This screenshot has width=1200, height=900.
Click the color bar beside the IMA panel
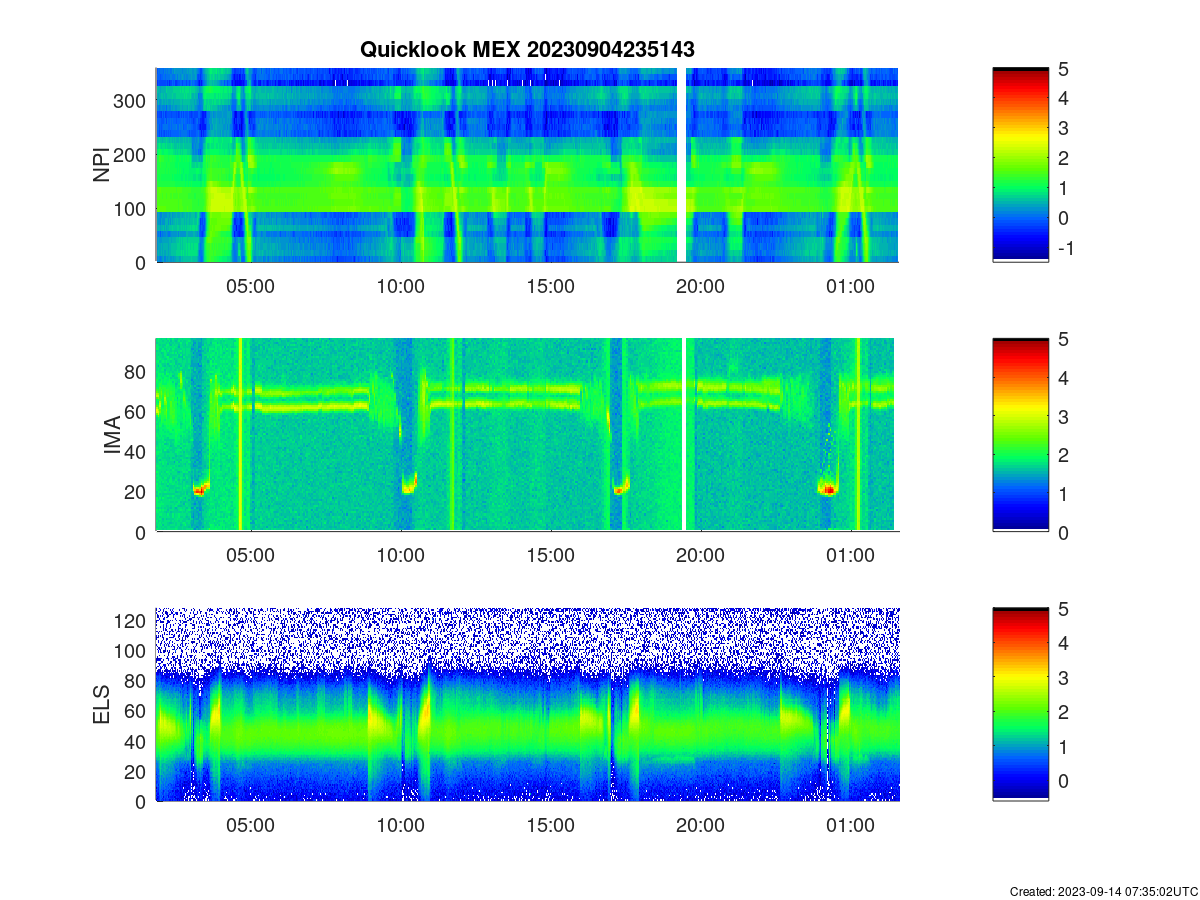(1020, 435)
